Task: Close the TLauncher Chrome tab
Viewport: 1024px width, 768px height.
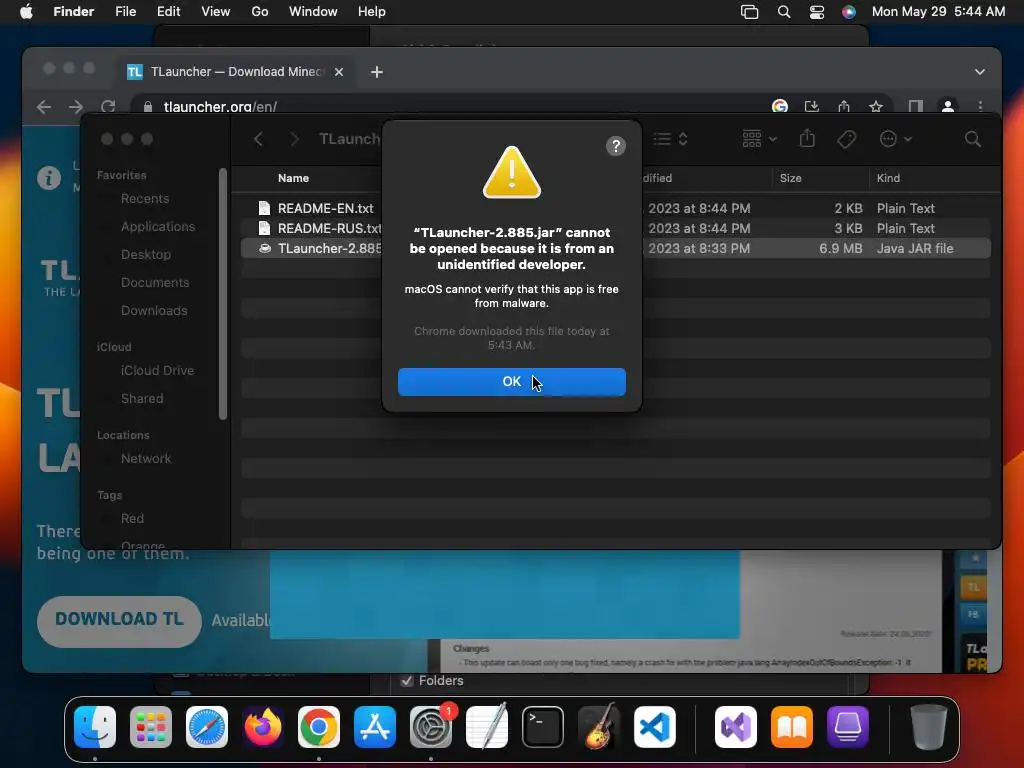Action: [x=339, y=72]
